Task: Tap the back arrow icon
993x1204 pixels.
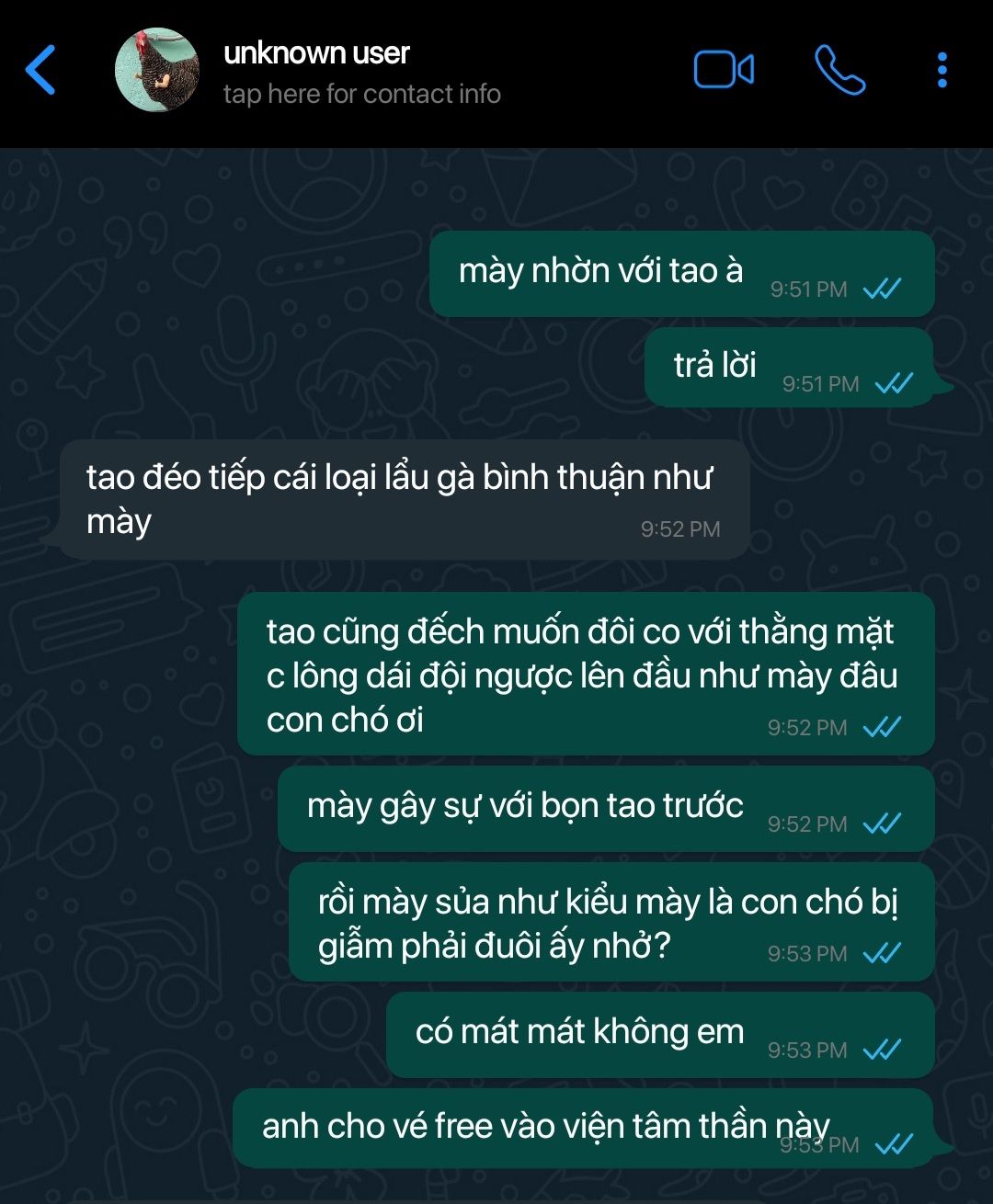Action: 40,70
